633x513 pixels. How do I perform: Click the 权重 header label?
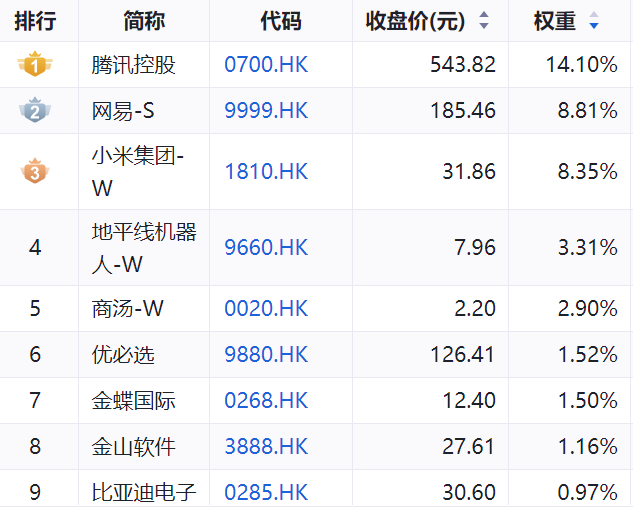[555, 21]
